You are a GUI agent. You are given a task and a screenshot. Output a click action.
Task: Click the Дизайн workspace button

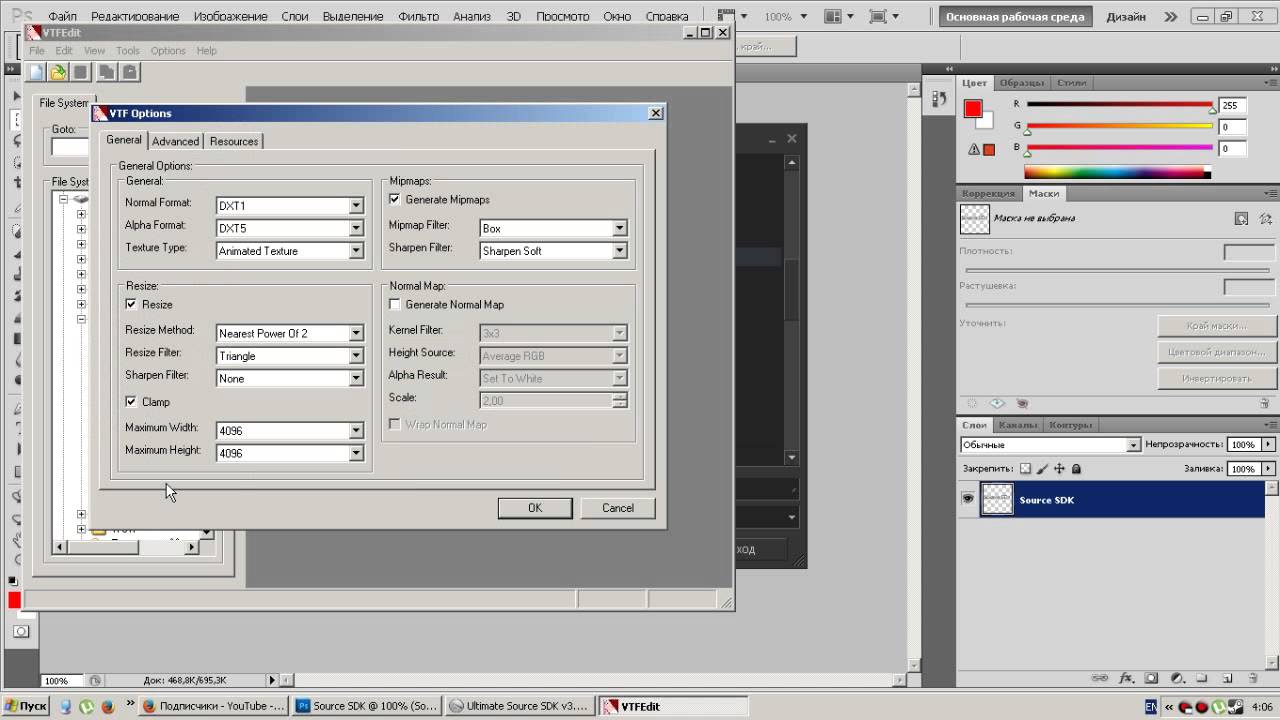point(1126,17)
